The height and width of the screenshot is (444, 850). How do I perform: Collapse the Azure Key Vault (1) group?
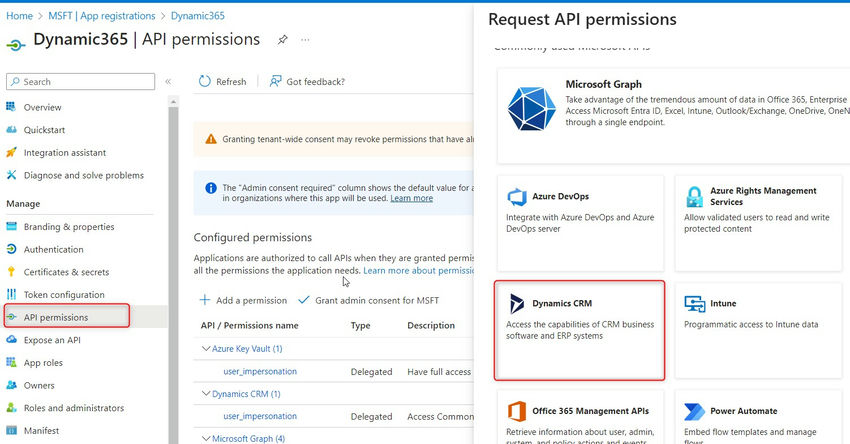coord(206,349)
